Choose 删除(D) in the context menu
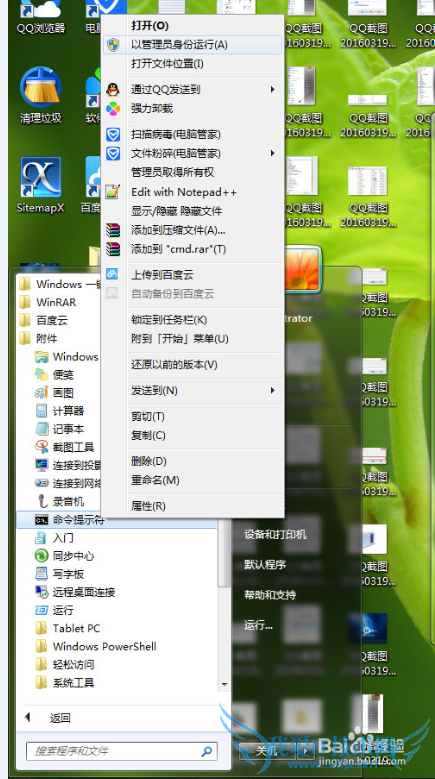 (193, 461)
